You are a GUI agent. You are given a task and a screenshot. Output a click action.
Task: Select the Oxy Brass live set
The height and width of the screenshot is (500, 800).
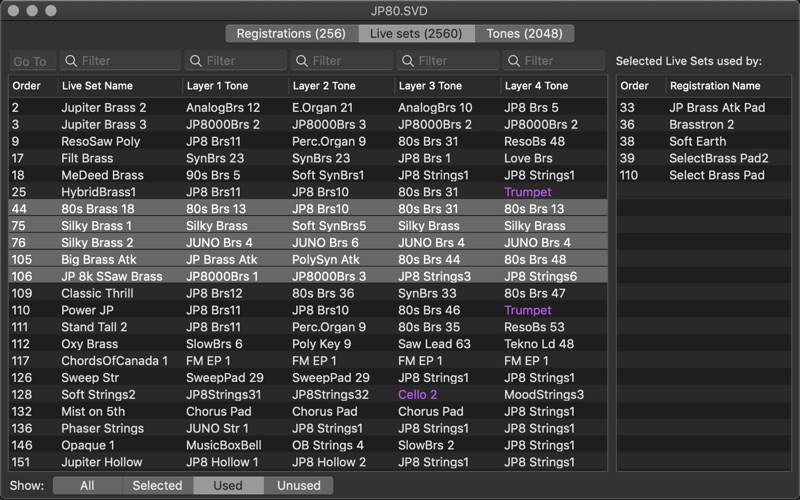[x=308, y=344]
